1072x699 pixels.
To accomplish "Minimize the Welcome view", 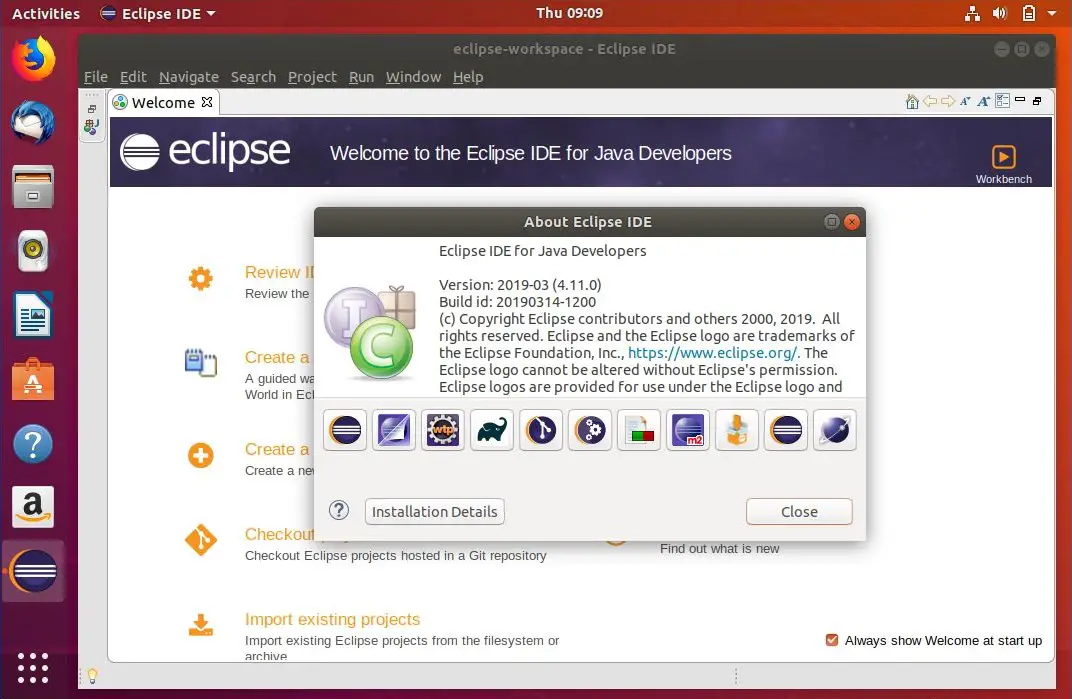I will (x=1020, y=100).
